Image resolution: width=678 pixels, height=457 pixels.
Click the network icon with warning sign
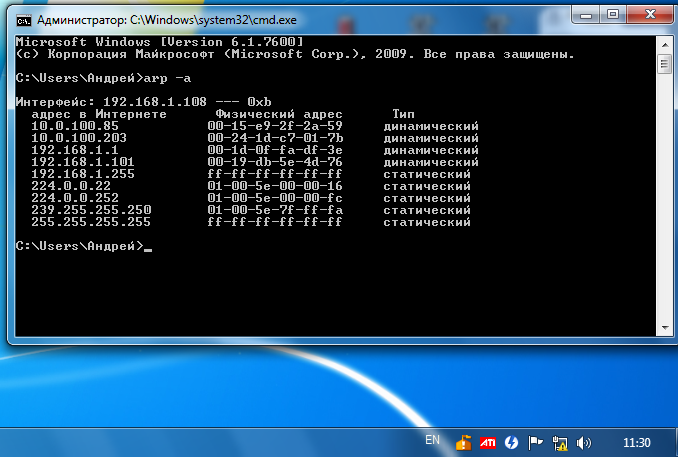[x=560, y=441]
